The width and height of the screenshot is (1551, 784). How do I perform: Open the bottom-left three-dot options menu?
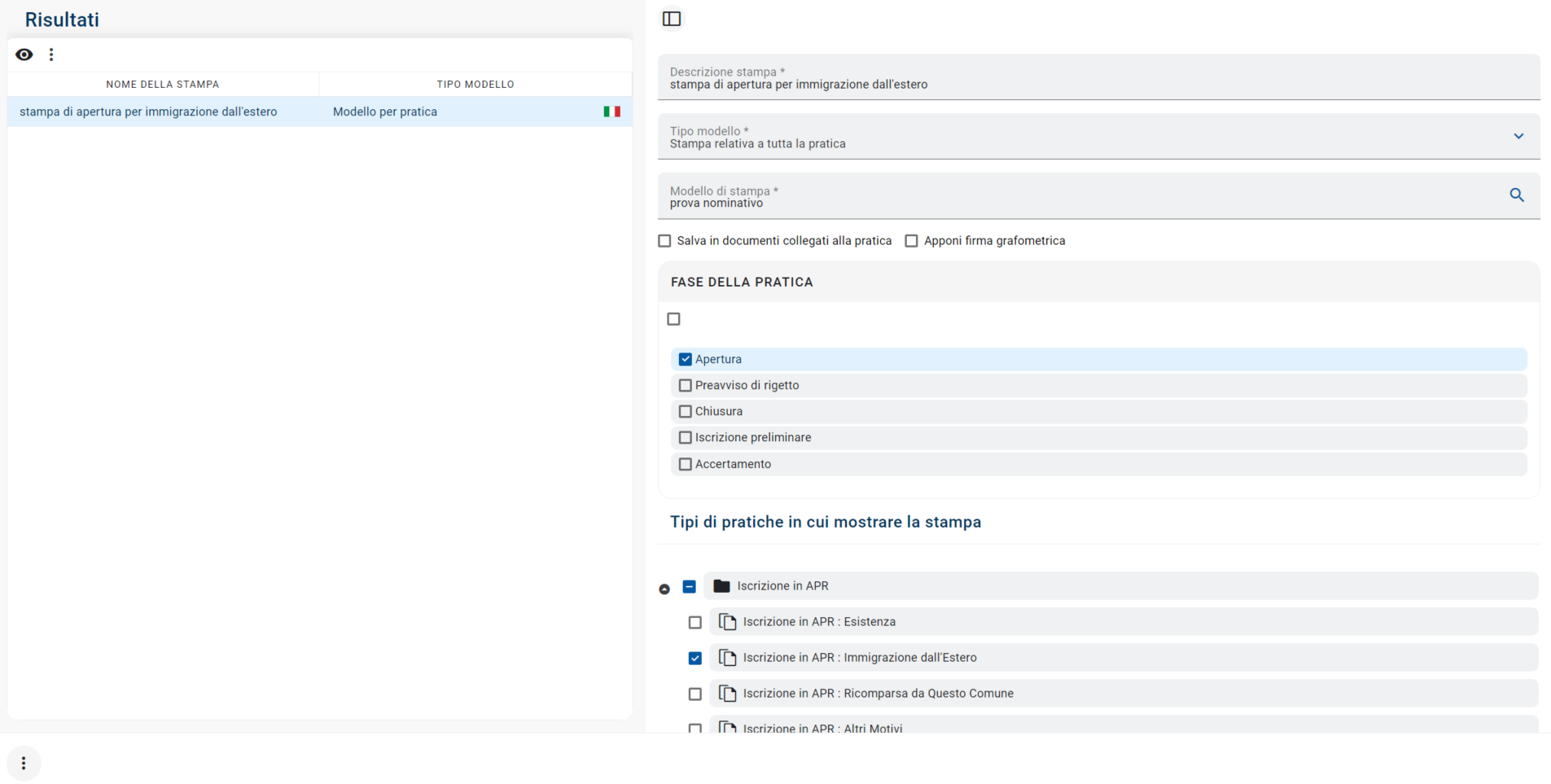(x=24, y=763)
